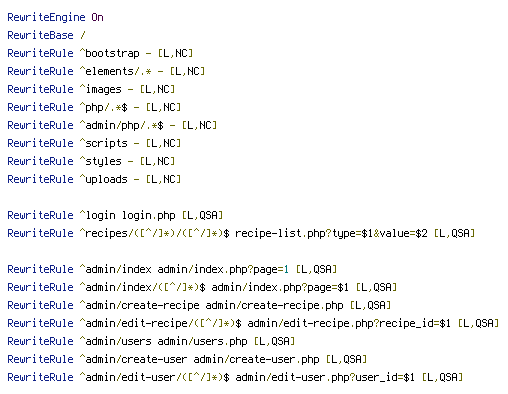Click admin/index.php?page=$1 target text
This screenshot has width=508, height=394.
[280, 287]
